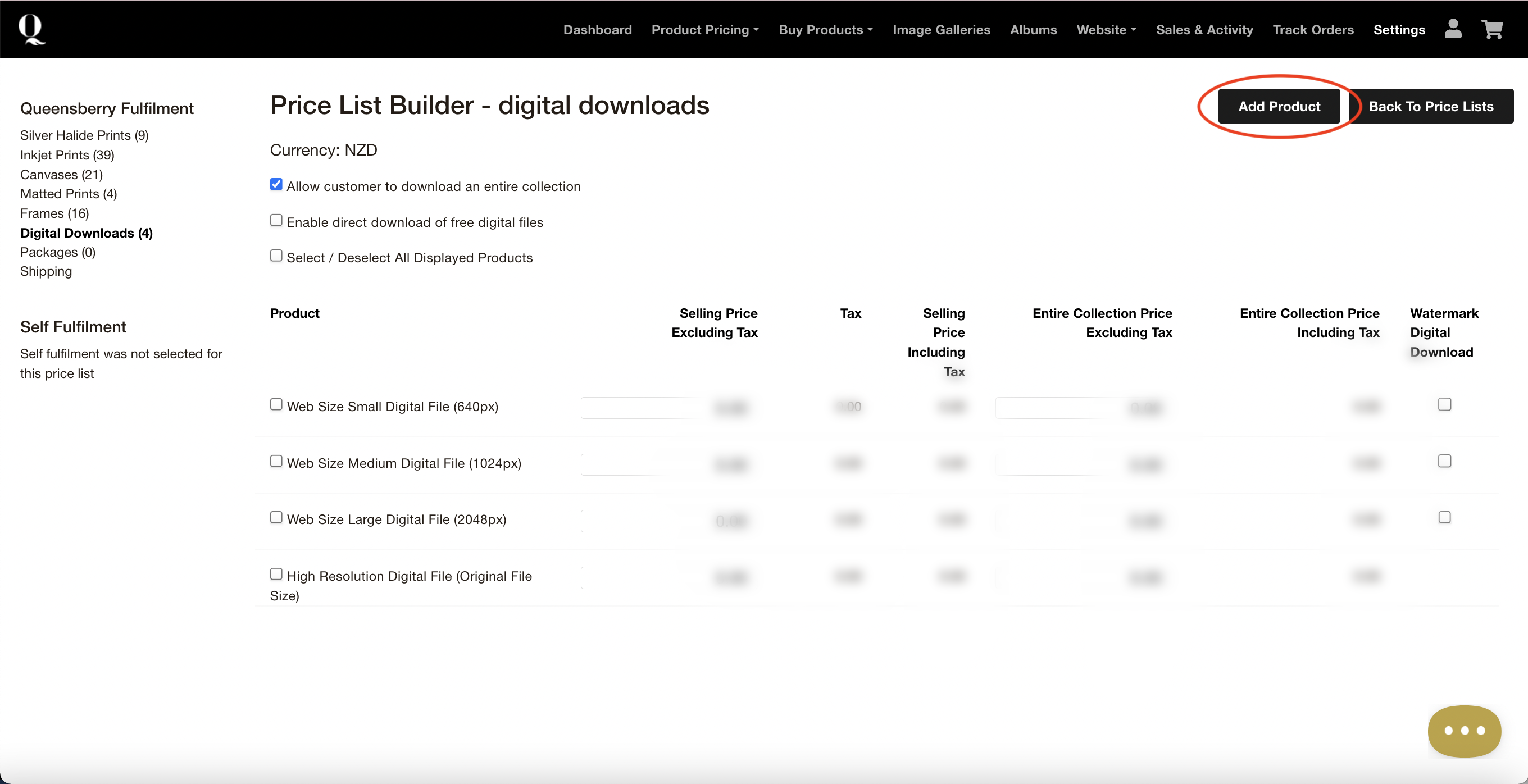The height and width of the screenshot is (784, 1528).
Task: Open the Website dropdown menu
Action: [x=1106, y=30]
